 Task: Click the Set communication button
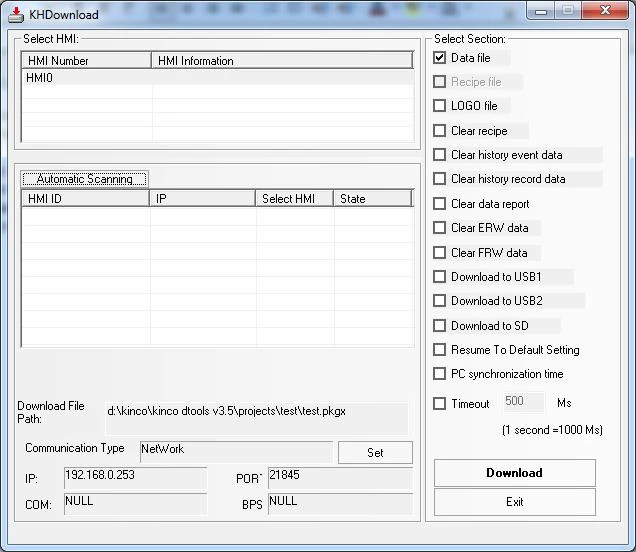click(375, 453)
